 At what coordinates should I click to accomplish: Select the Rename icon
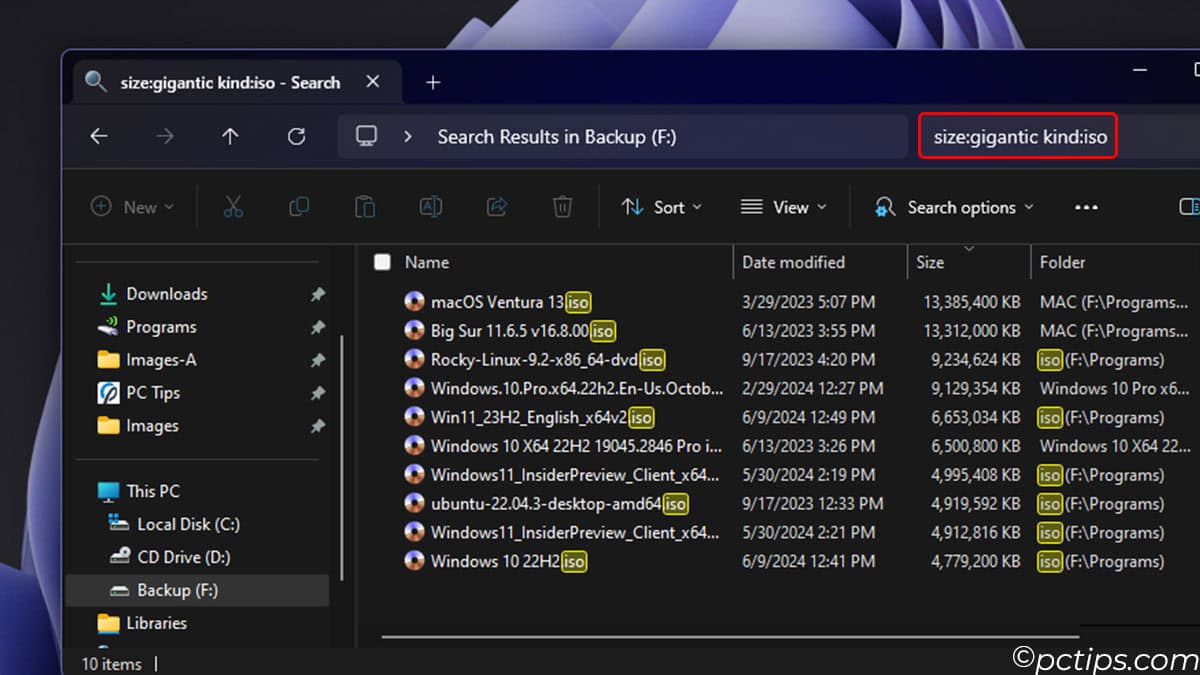(430, 207)
